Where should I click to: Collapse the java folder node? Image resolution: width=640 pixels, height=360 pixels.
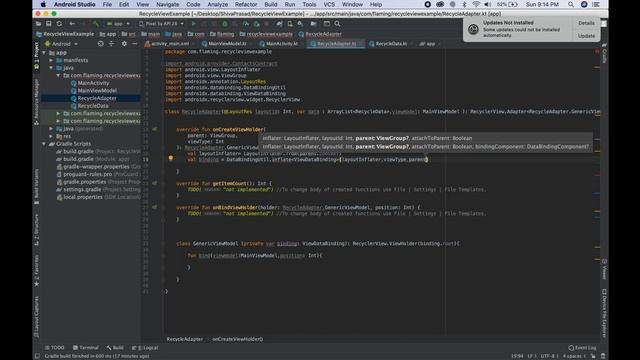click(51, 68)
